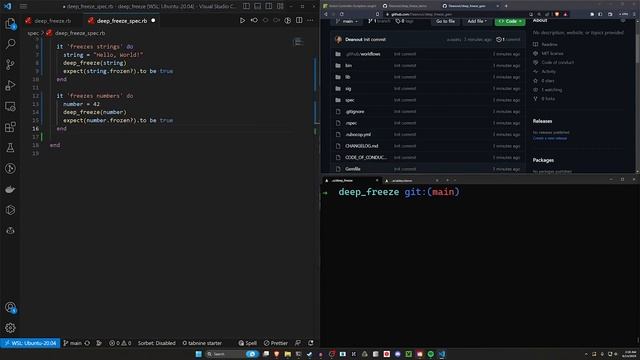Open the Search view in VS Code
The image size is (640, 360).
(x=11, y=44)
